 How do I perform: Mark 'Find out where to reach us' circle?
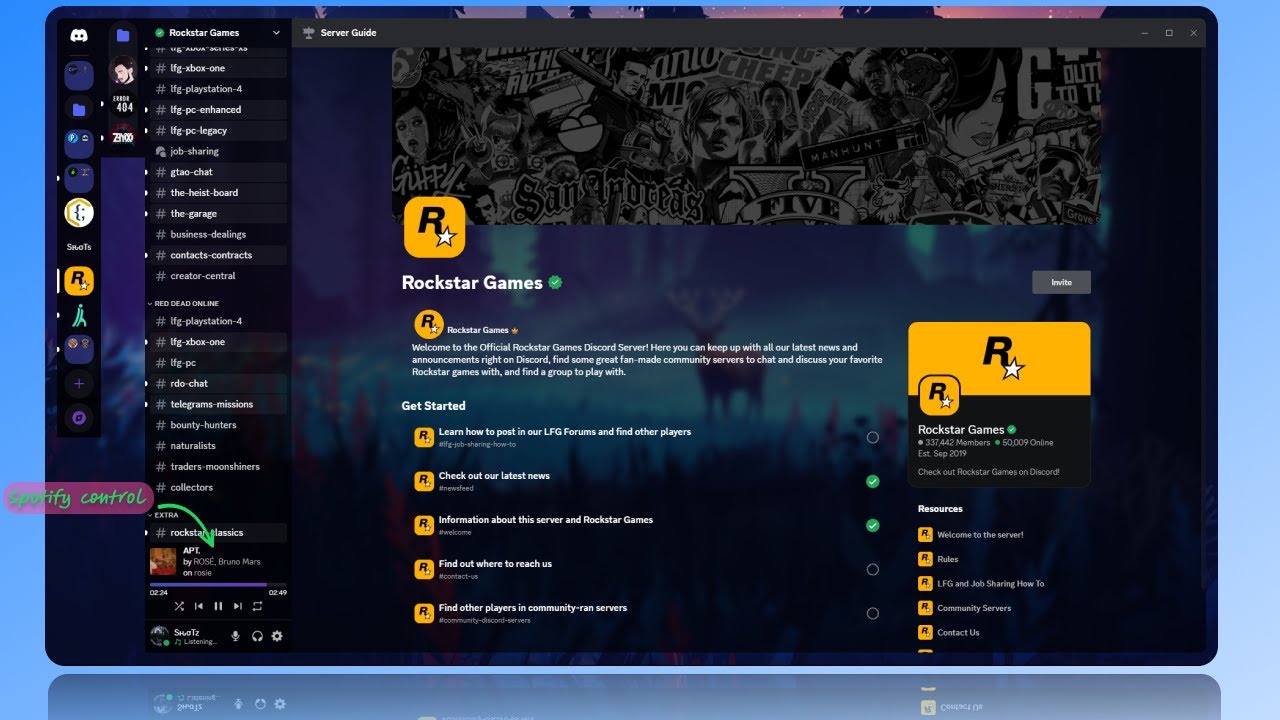873,569
